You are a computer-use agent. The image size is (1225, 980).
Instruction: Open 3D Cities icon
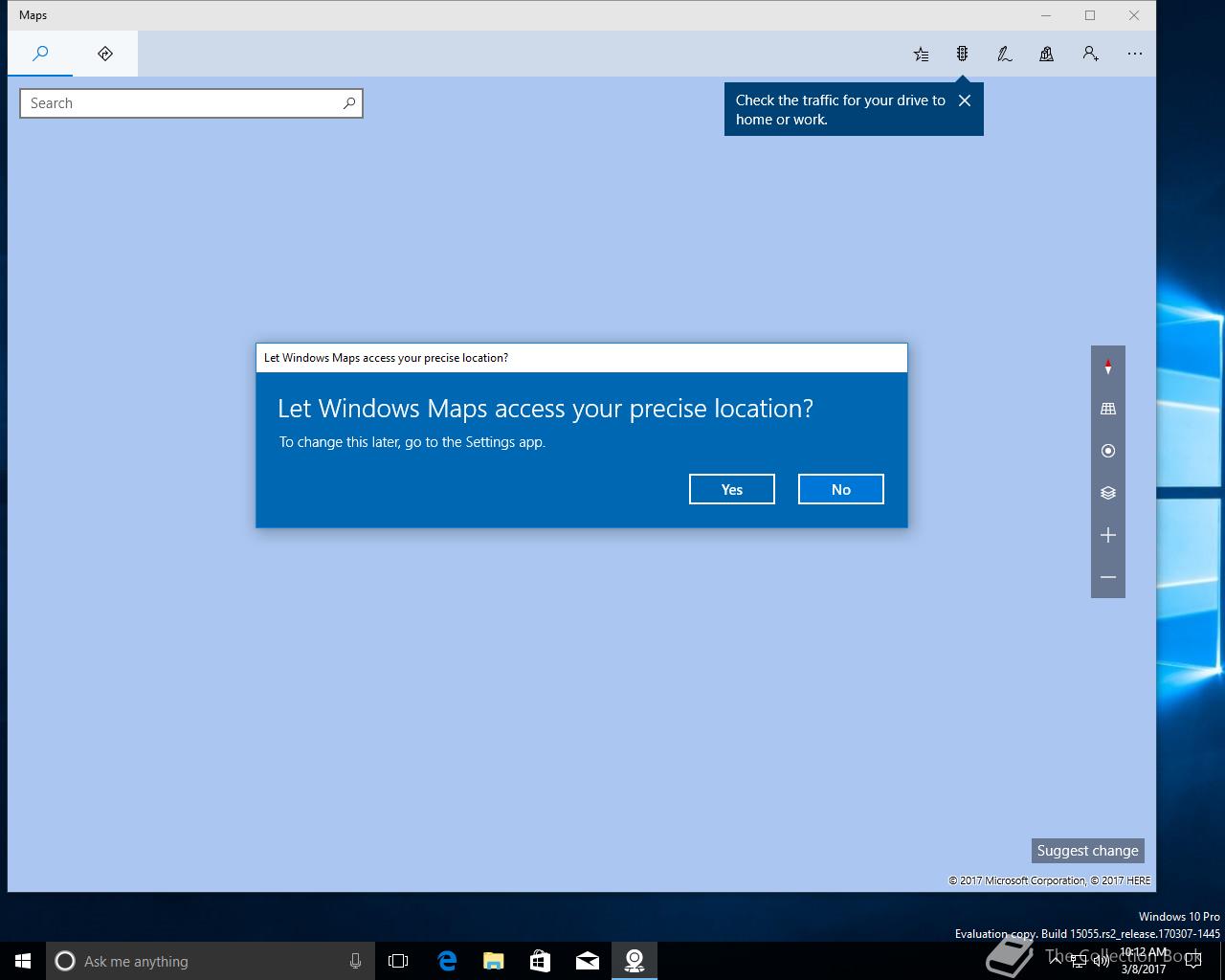[1047, 54]
